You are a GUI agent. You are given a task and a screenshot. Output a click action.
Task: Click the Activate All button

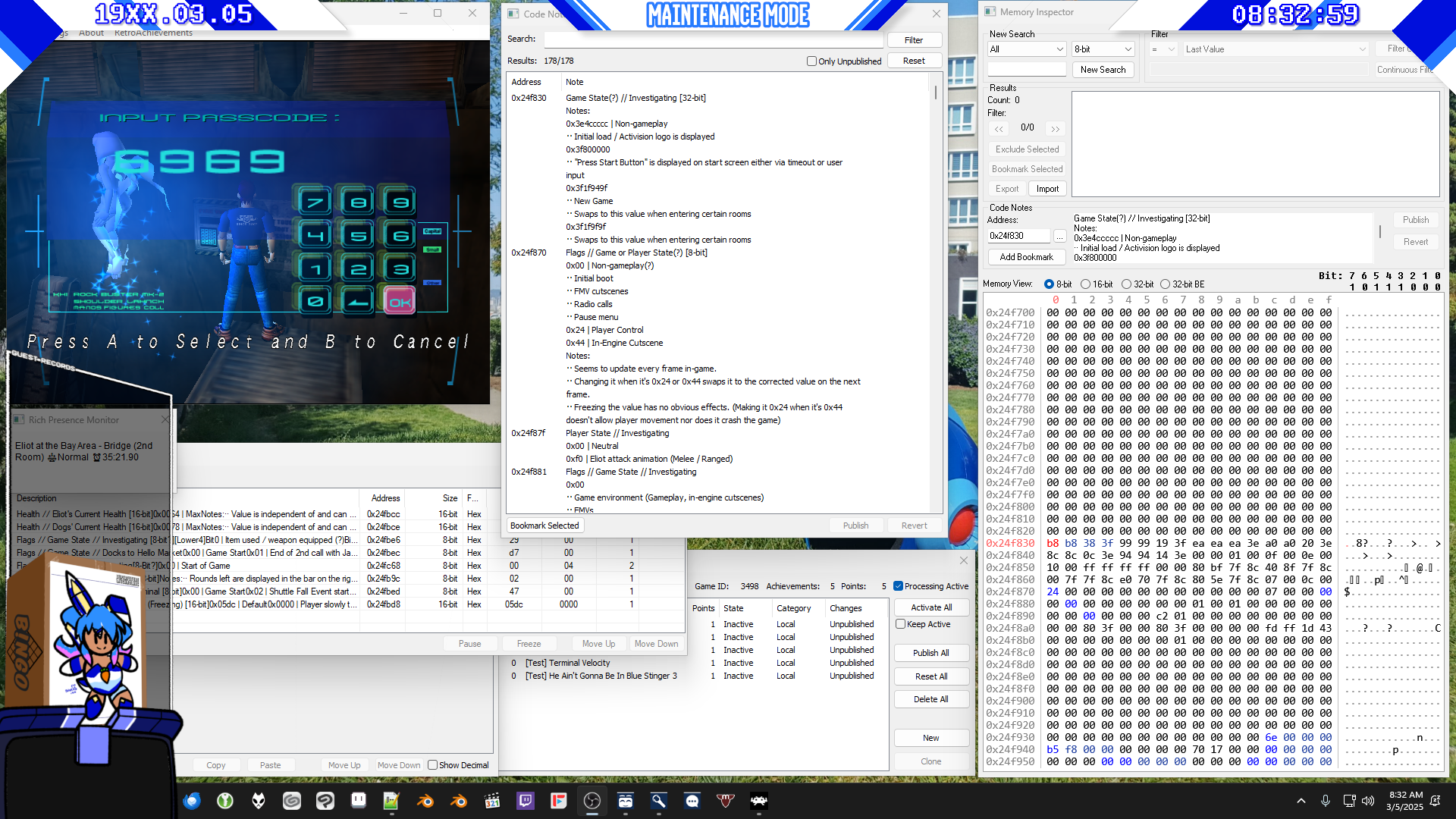point(931,607)
